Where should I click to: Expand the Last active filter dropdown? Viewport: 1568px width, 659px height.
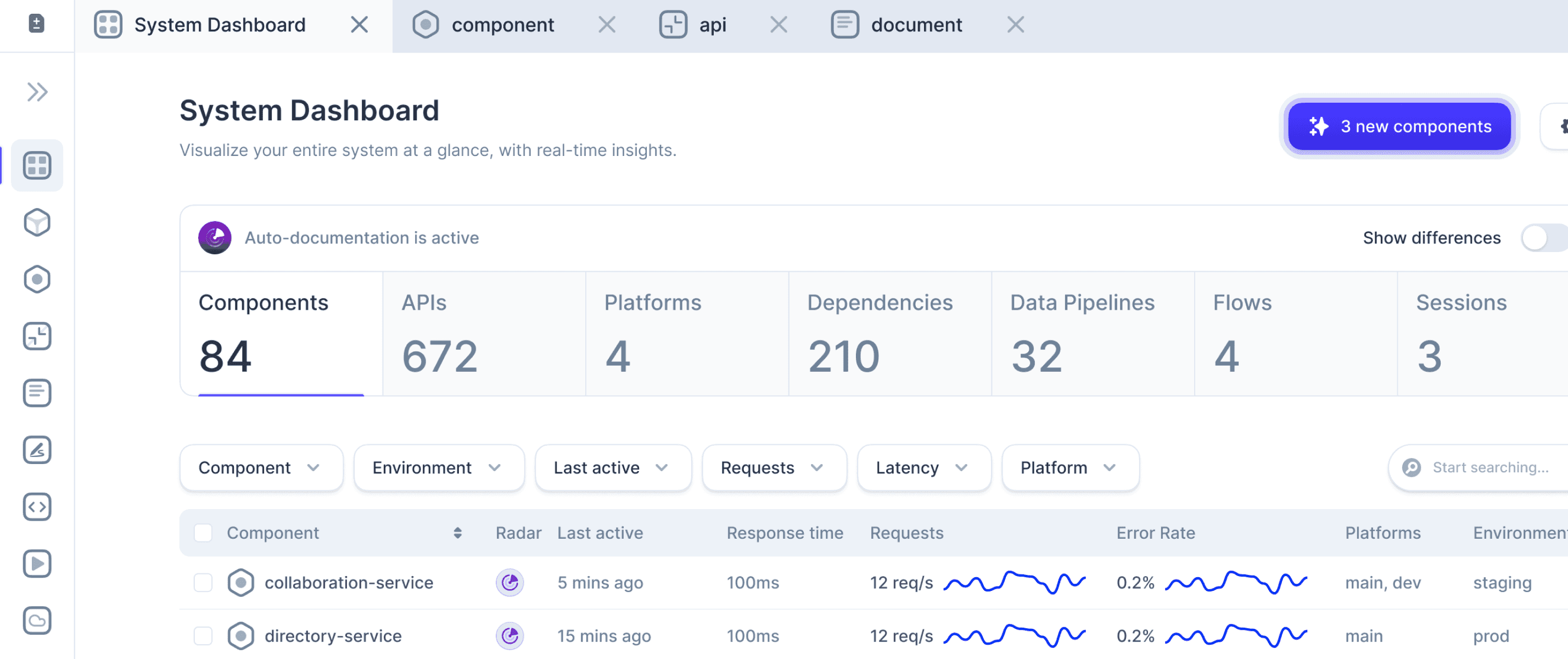(x=611, y=468)
